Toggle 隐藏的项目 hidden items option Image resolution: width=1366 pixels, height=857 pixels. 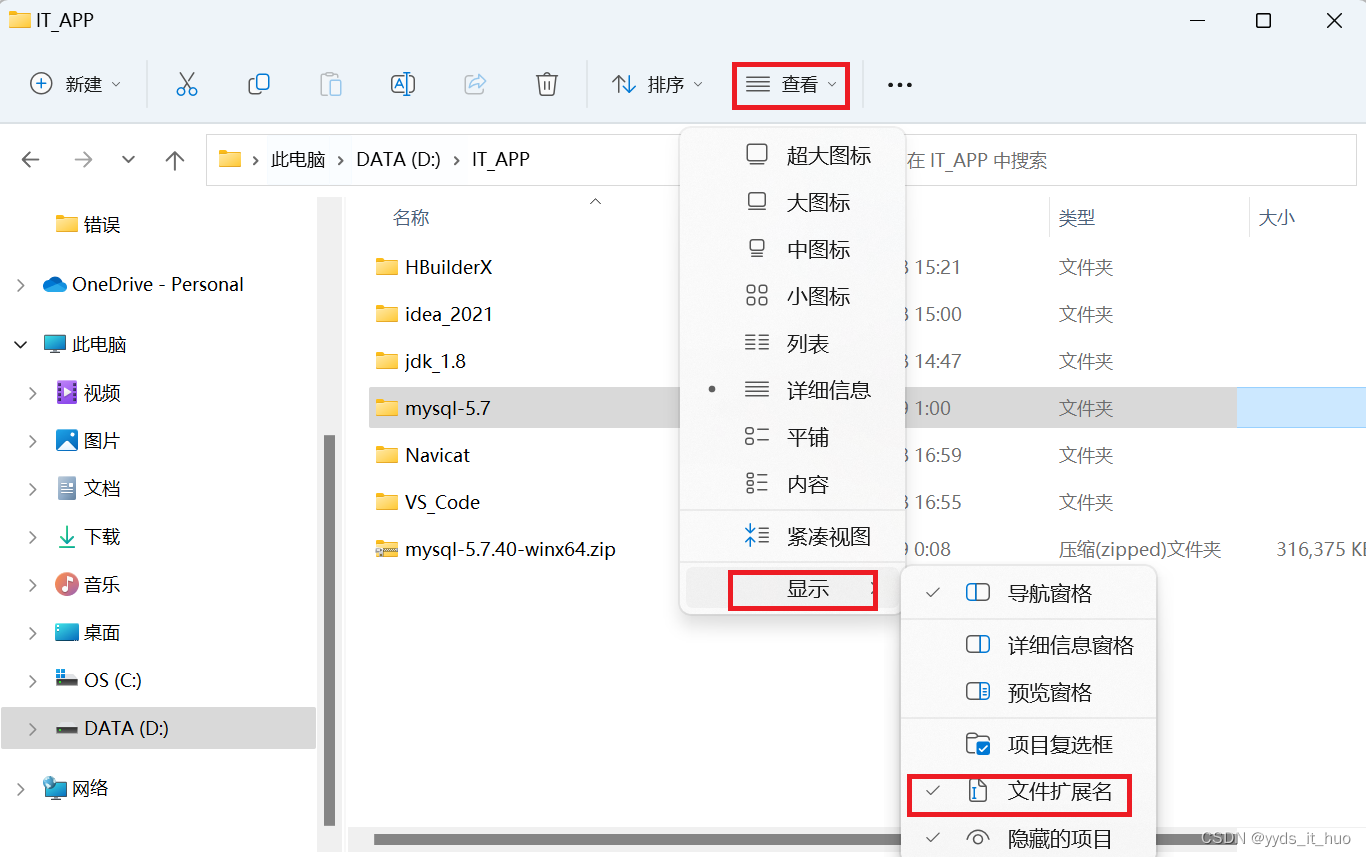(x=1028, y=838)
